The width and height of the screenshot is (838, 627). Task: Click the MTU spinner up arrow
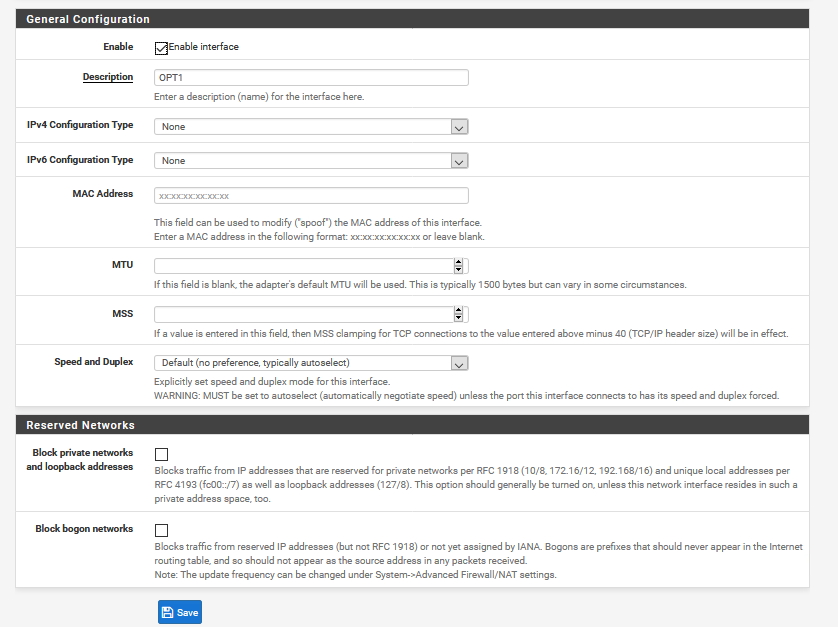coord(458,262)
